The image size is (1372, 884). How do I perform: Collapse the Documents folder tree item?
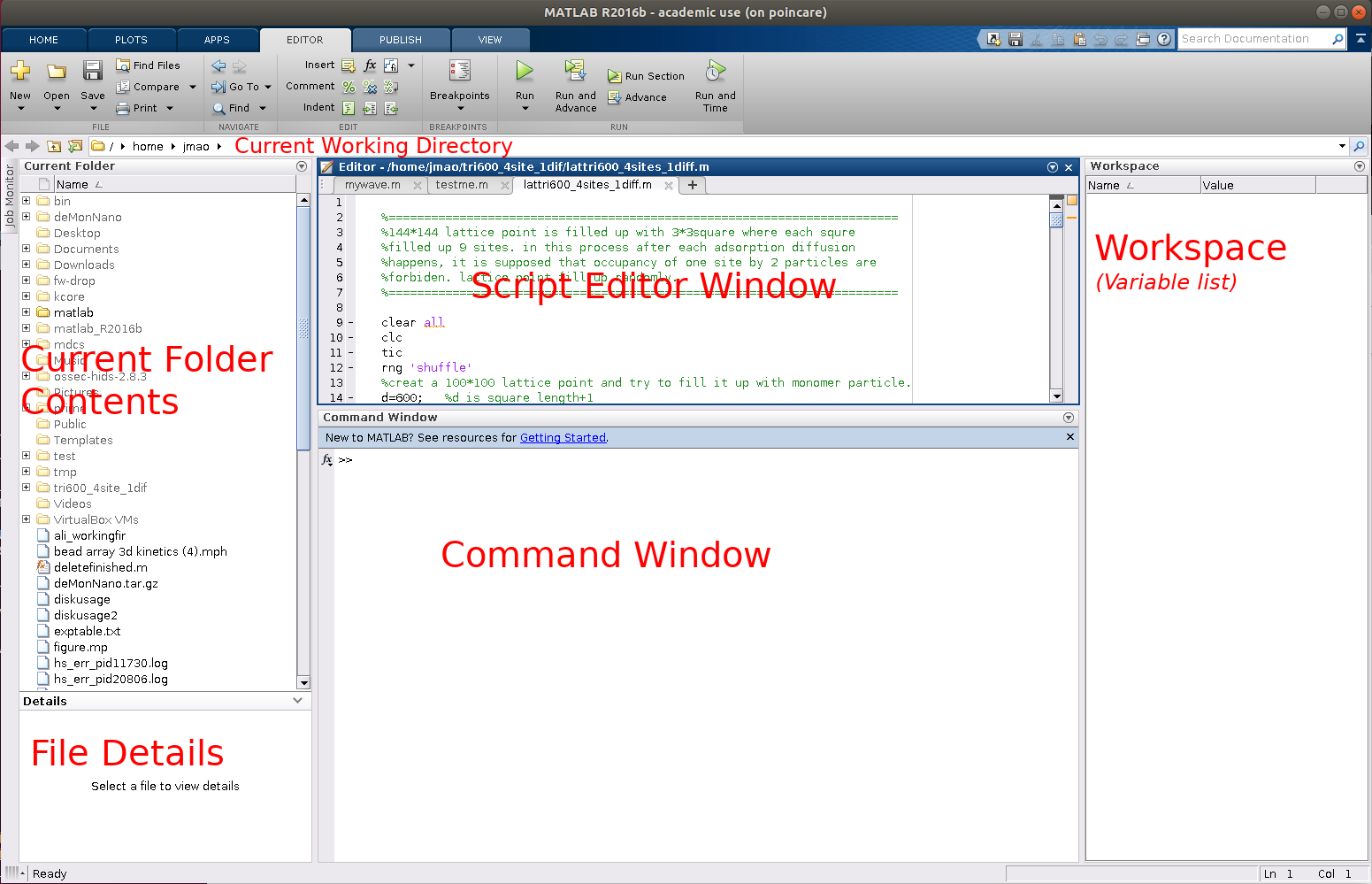(27, 249)
